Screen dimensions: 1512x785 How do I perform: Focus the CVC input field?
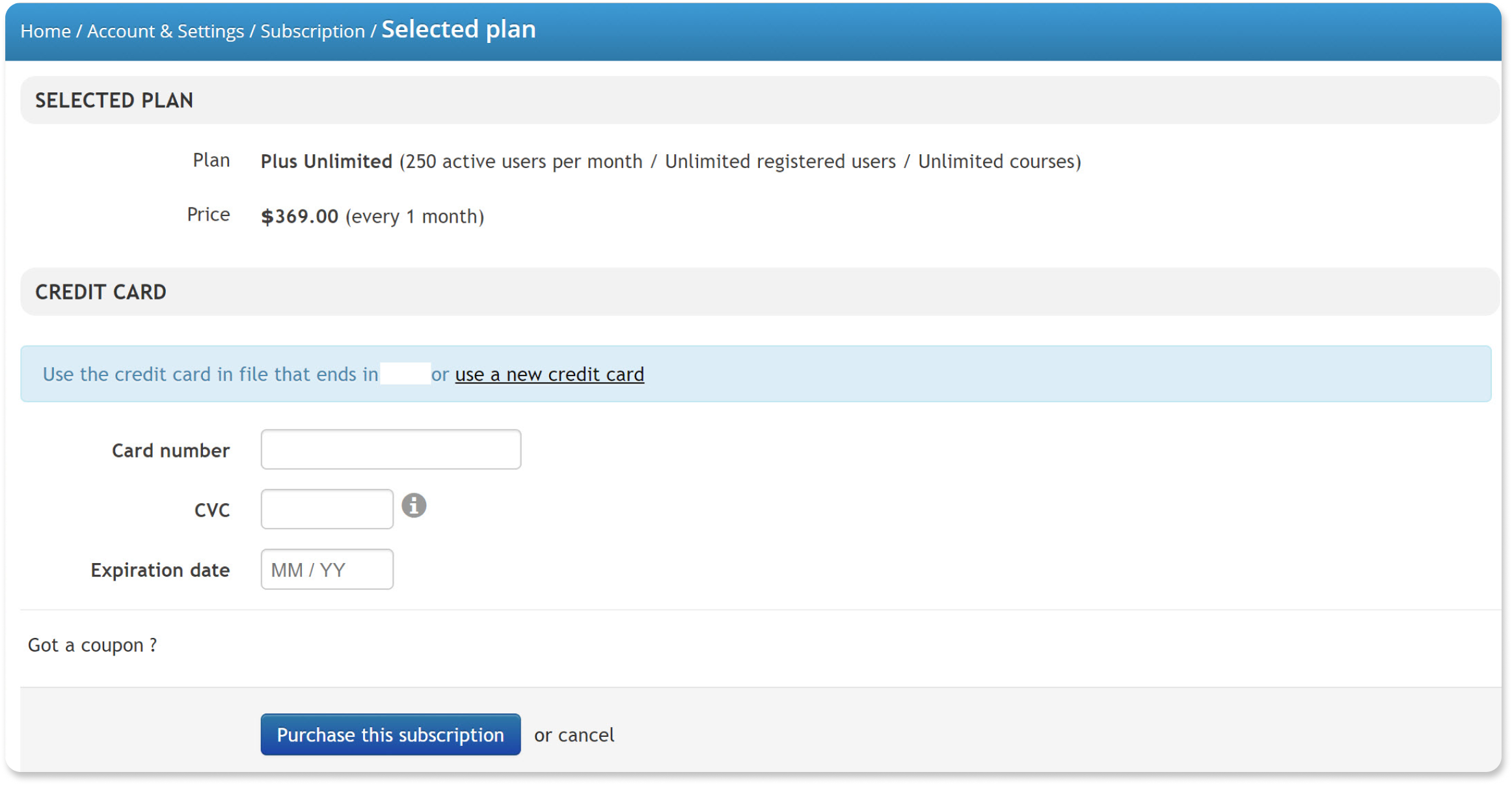[x=327, y=509]
